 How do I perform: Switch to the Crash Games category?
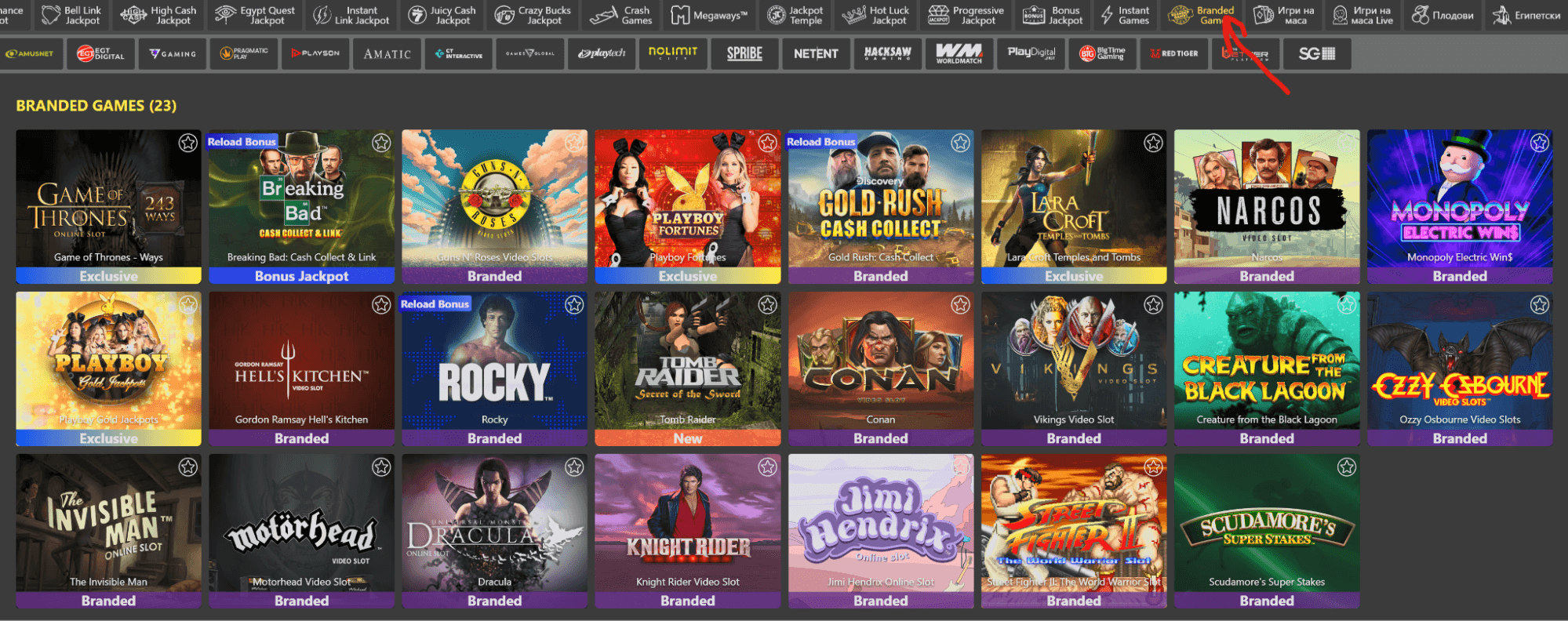[x=621, y=15]
